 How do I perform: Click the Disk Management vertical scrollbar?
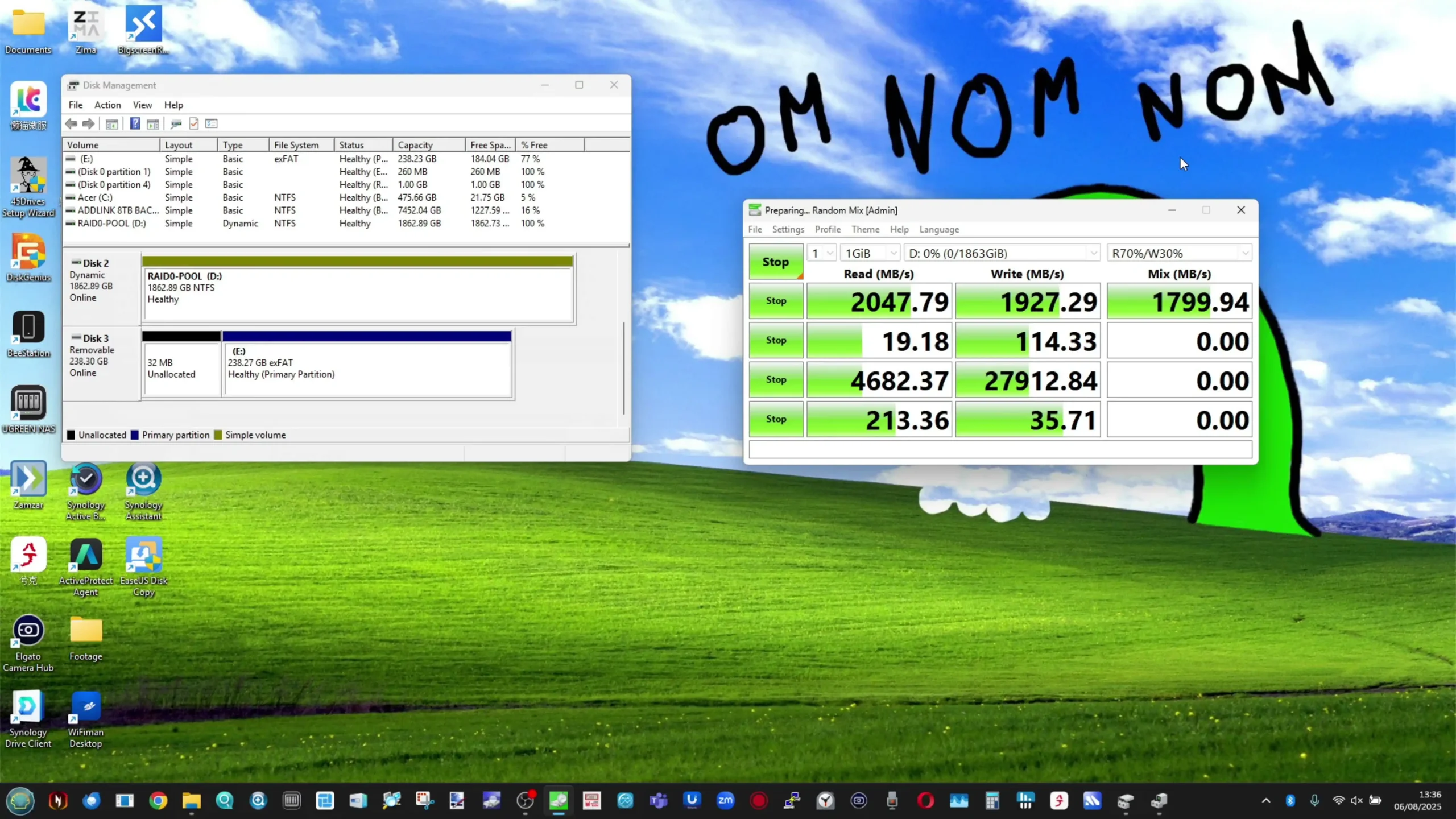624,369
